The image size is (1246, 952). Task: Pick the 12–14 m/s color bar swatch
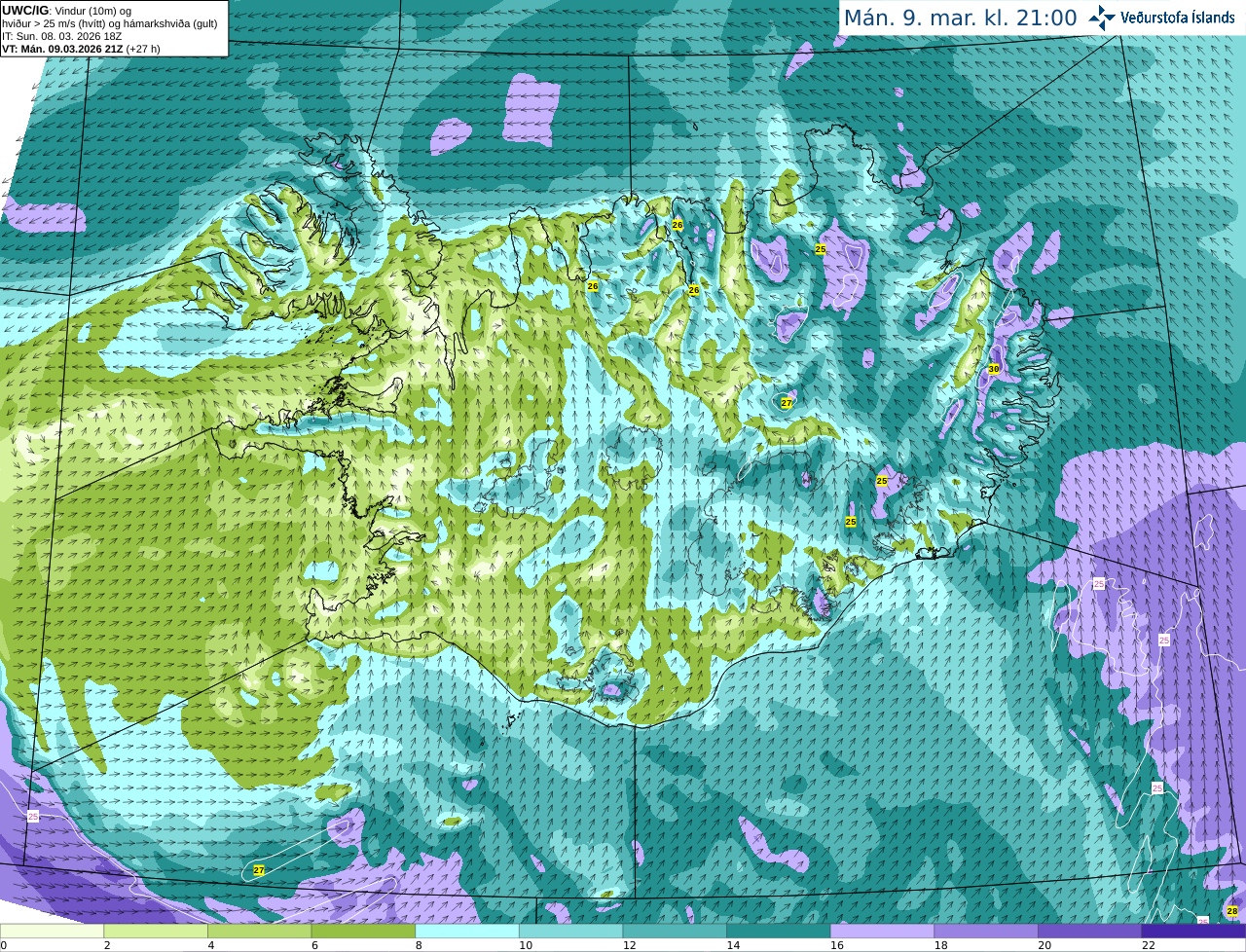(x=675, y=931)
